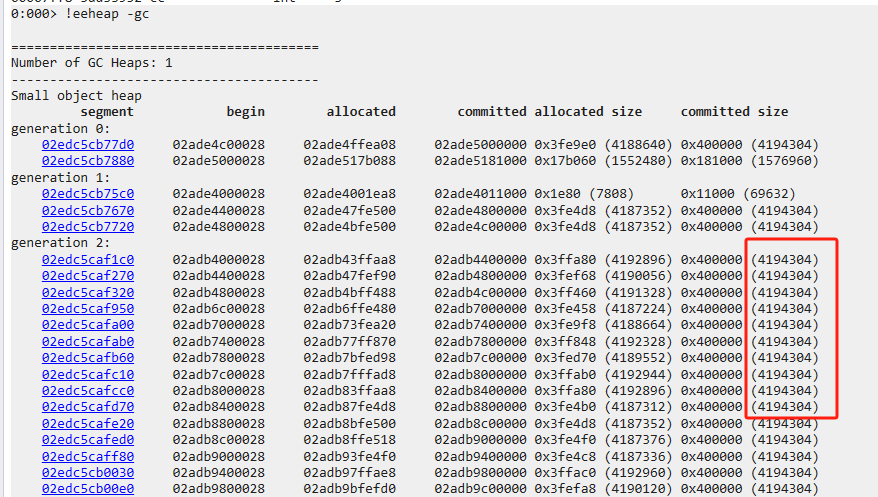This screenshot has height=497, width=878.
Task: Open segment link 02edc5caf270
Action: click(88, 276)
